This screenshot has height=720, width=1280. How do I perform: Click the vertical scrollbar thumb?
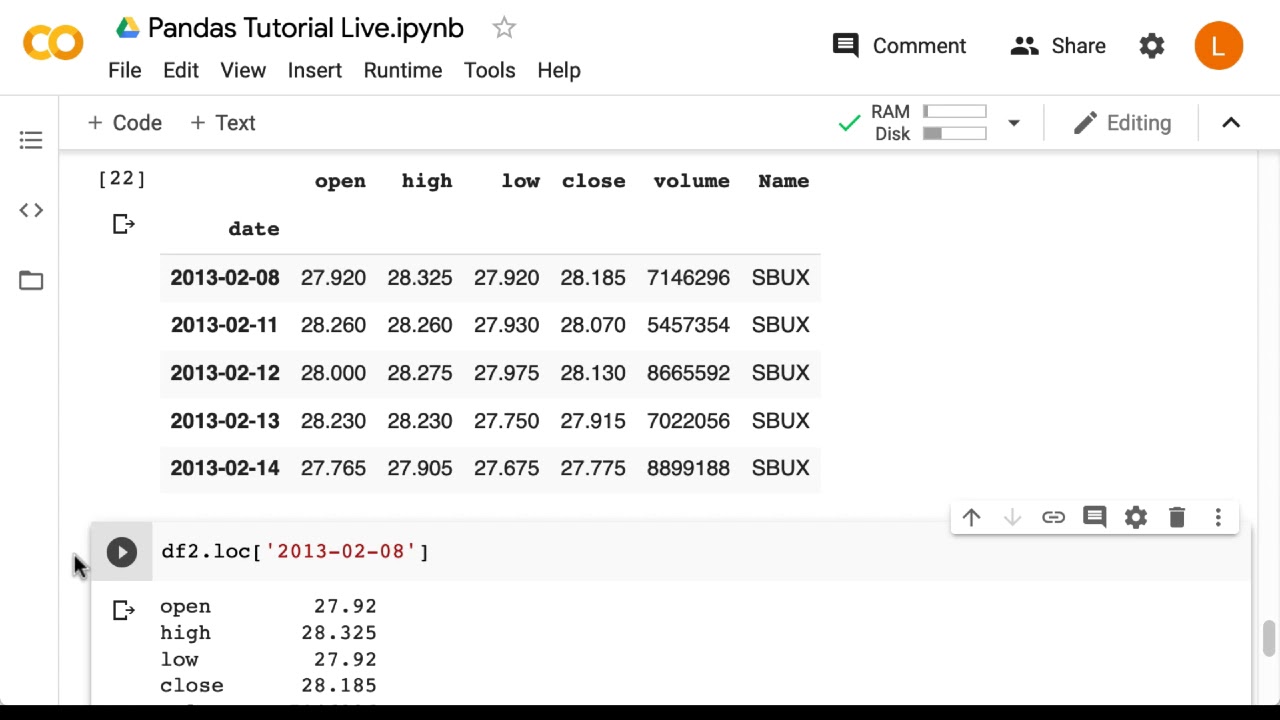pyautogui.click(x=1268, y=639)
